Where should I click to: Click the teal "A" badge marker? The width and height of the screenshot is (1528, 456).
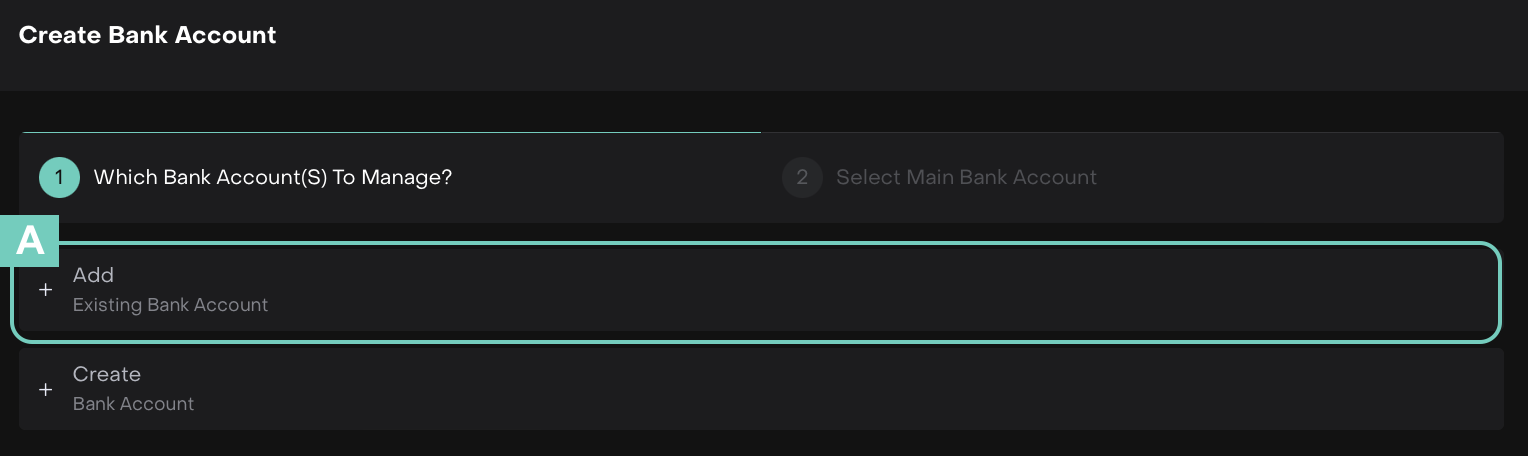[x=31, y=242]
